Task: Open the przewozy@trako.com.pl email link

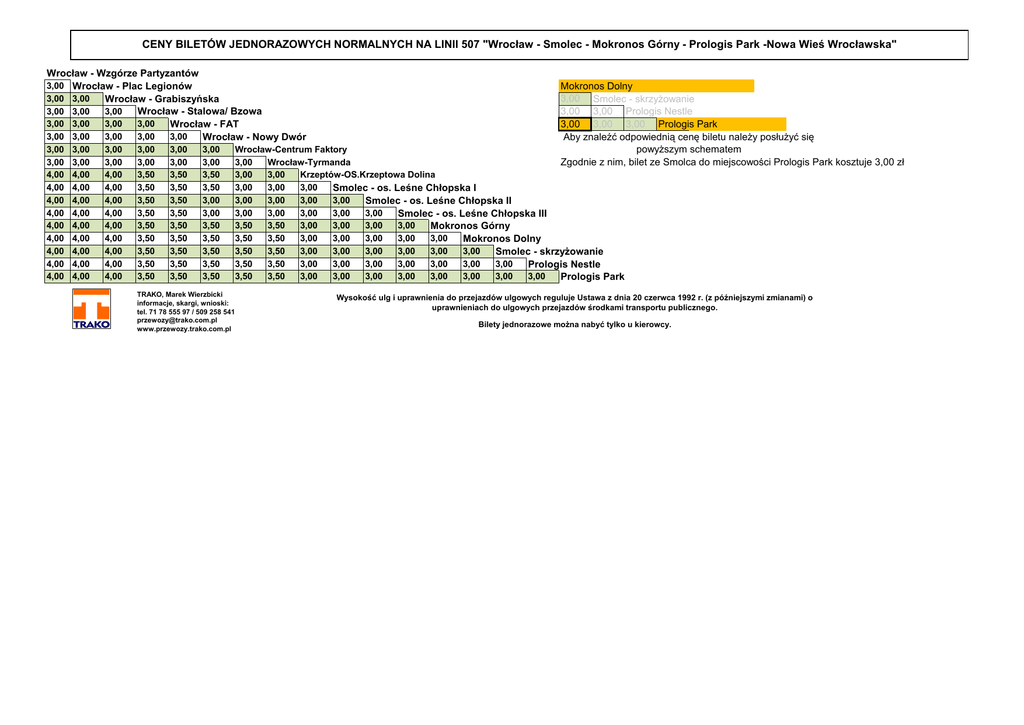Action: click(x=177, y=320)
